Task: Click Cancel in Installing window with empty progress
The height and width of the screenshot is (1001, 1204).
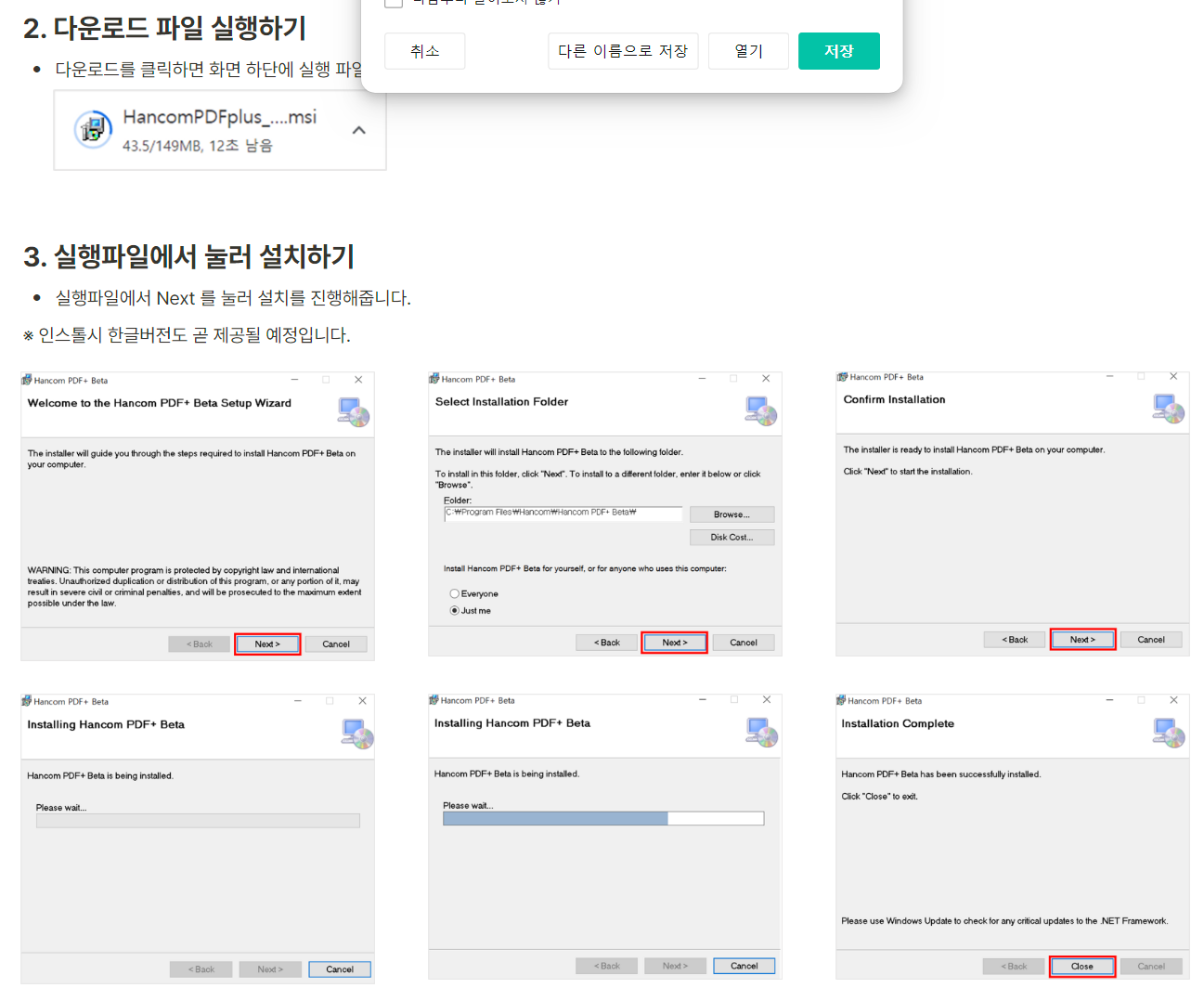Action: point(340,969)
